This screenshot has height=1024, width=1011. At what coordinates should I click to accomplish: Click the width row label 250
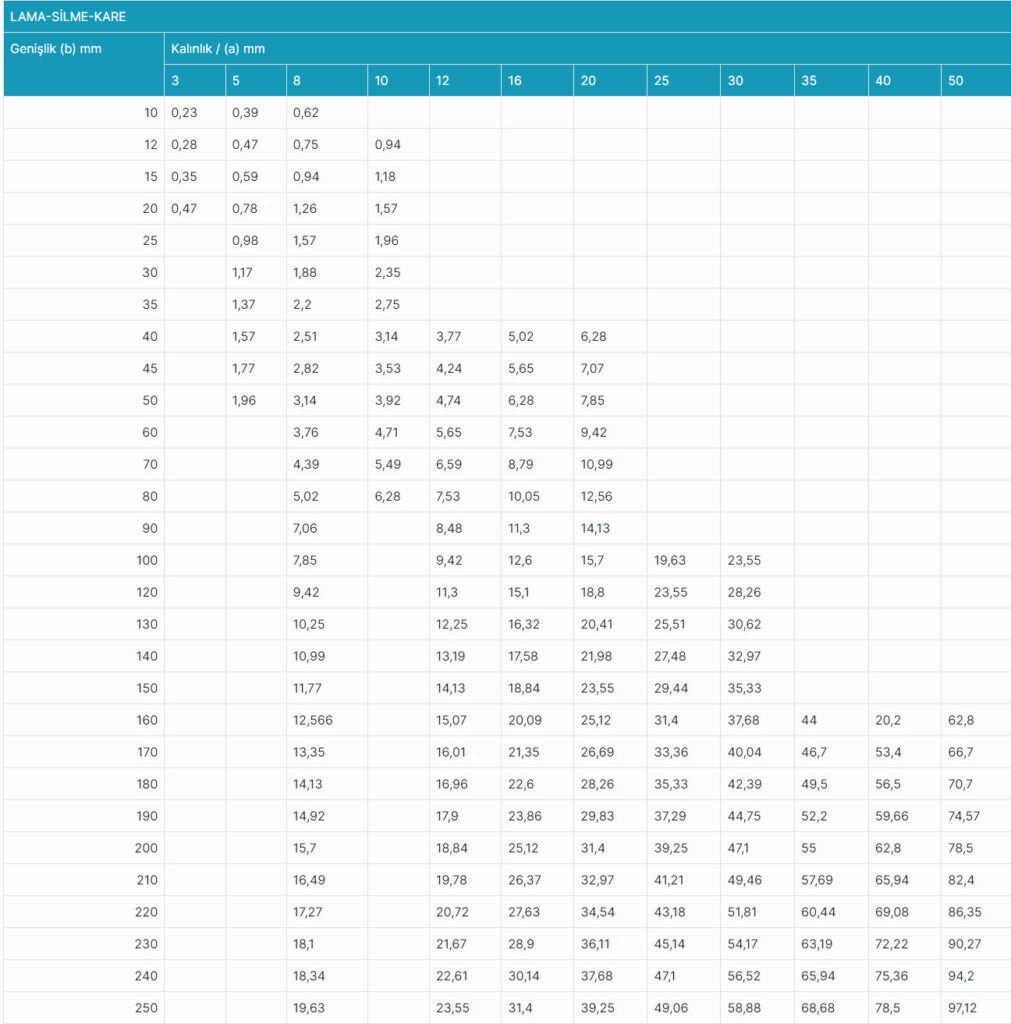pyautogui.click(x=146, y=1008)
